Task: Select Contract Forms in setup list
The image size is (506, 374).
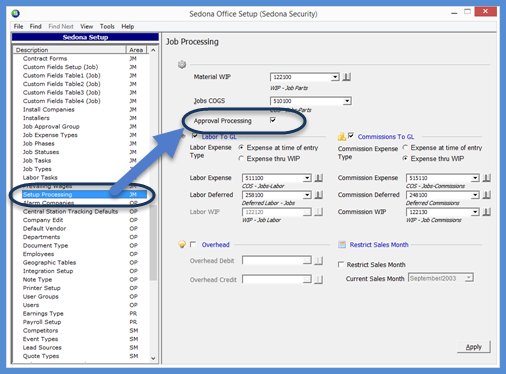Action: click(x=45, y=58)
